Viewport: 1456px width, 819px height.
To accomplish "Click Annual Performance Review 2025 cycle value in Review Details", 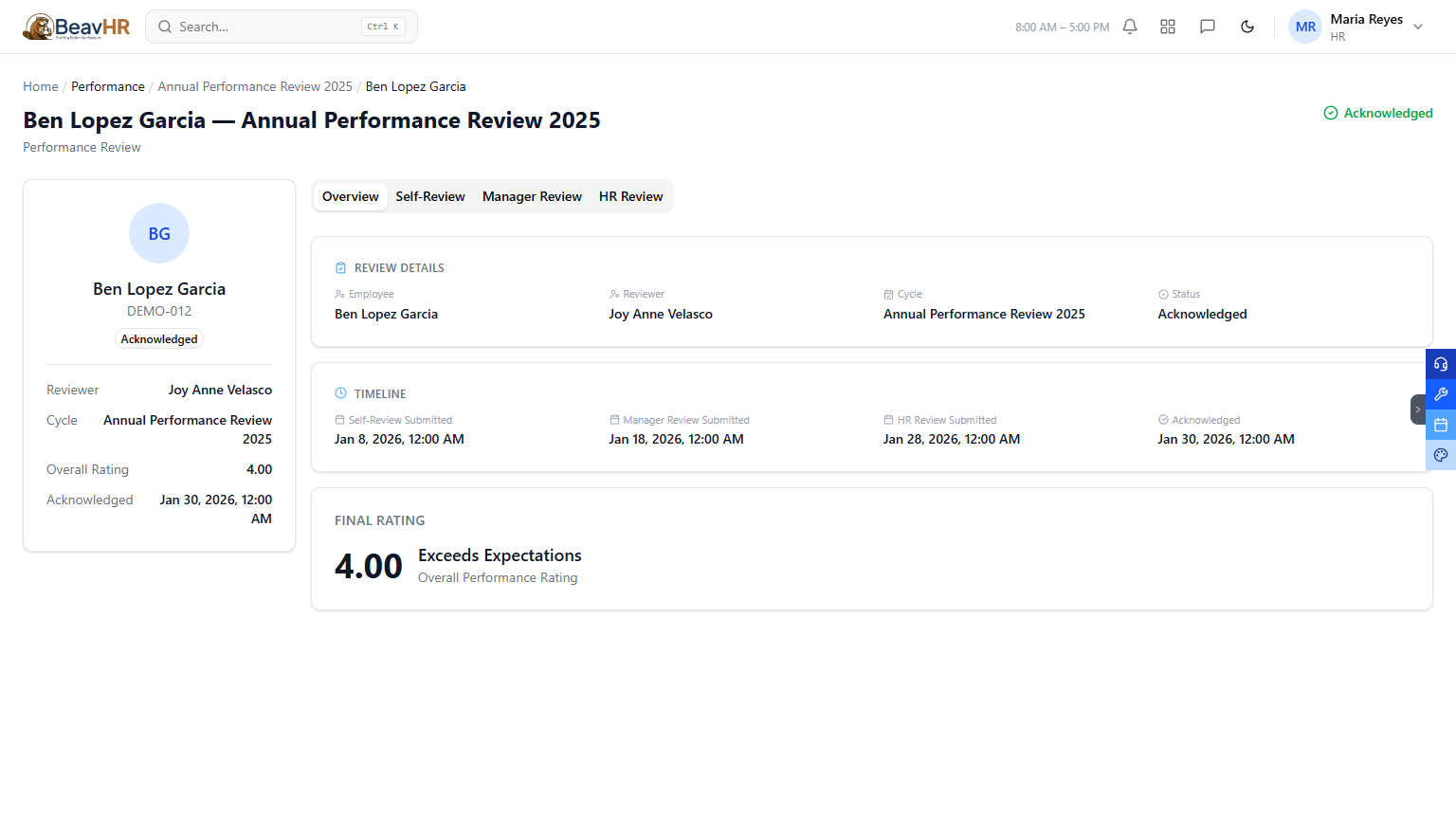I will pyautogui.click(x=984, y=314).
